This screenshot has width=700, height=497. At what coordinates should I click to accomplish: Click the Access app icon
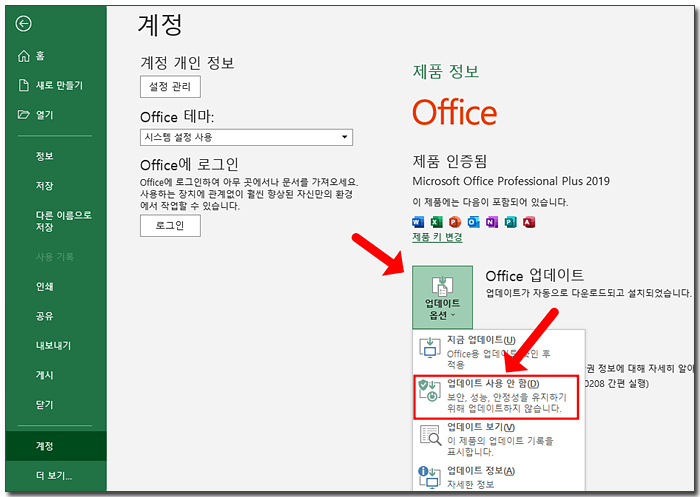[x=529, y=222]
